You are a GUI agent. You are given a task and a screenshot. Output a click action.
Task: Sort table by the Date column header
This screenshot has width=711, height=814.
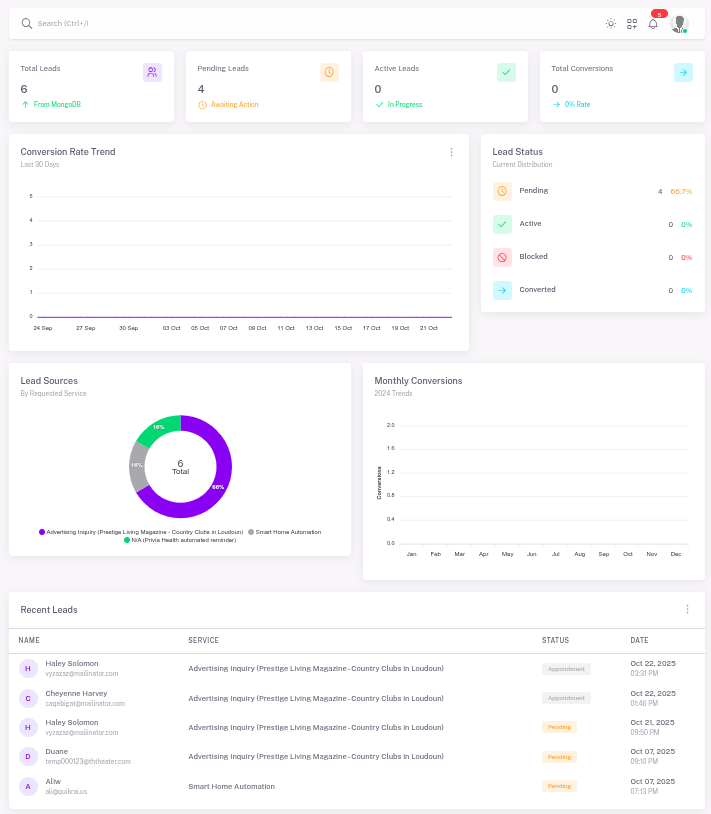coord(639,640)
